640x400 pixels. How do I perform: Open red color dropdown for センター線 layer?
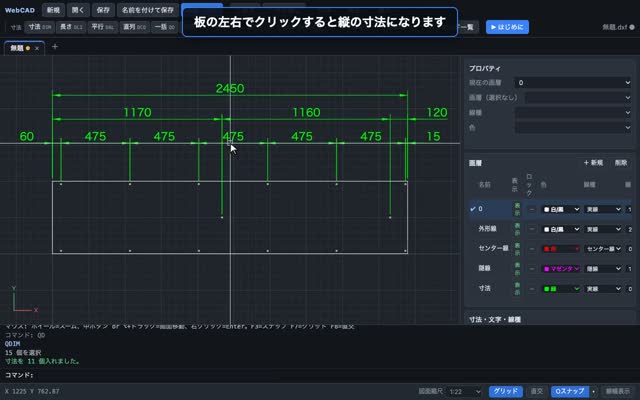[x=561, y=249]
